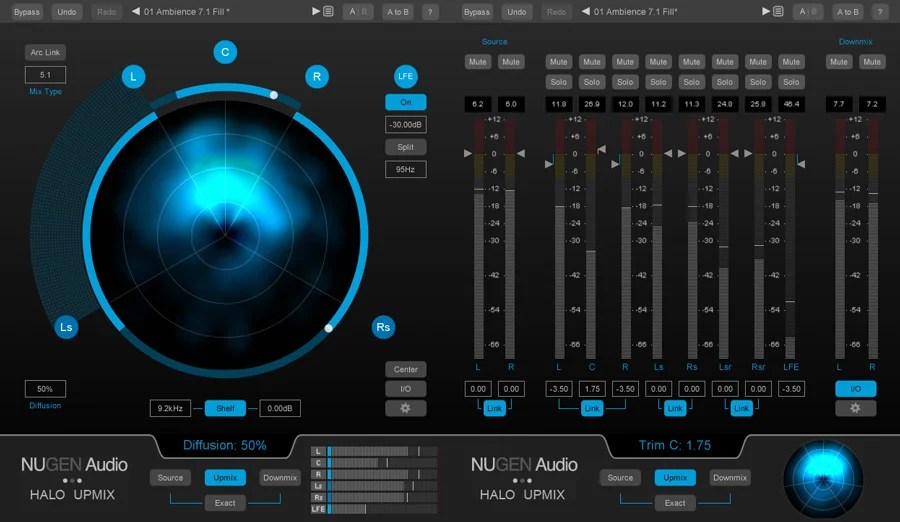The width and height of the screenshot is (900, 522).
Task: Click the Source L meter threshold arrow
Action: point(467,153)
